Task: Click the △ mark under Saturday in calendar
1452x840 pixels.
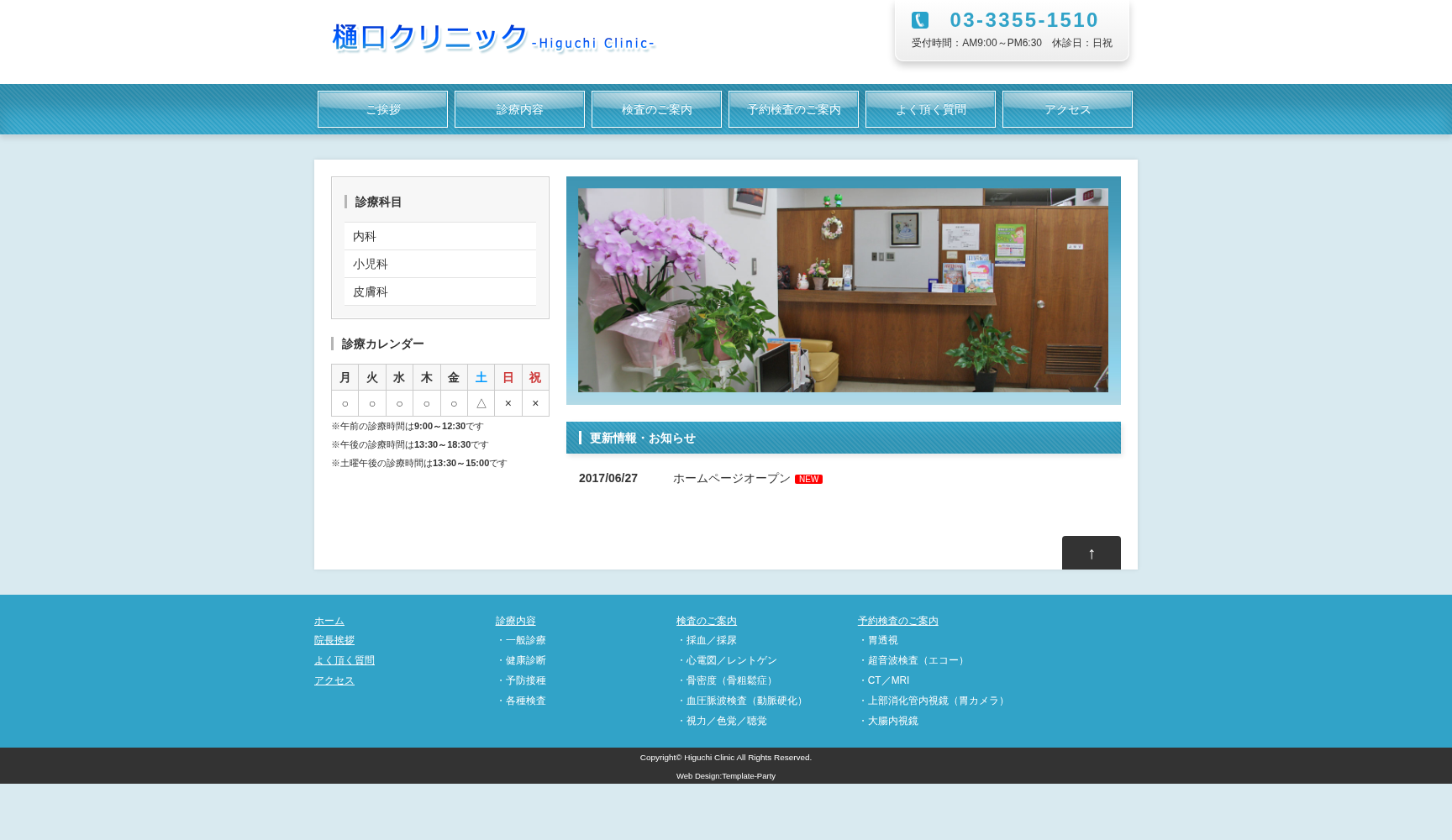Action: point(481,403)
